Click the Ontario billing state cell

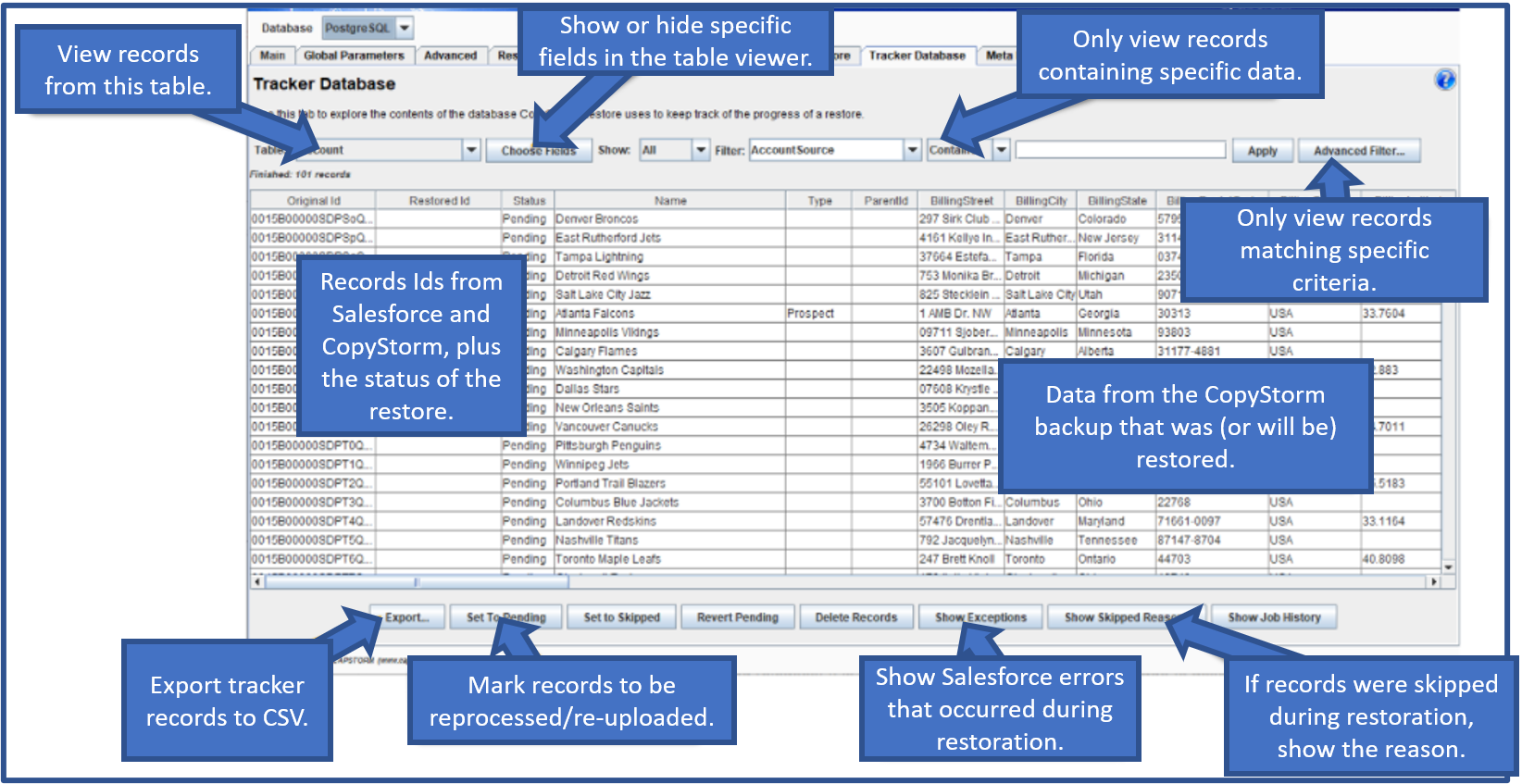(1117, 559)
